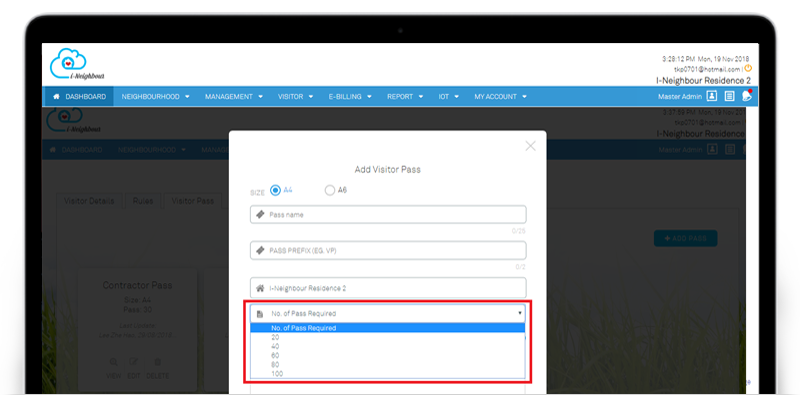Collapse the No. of Pass Required combo box
The width and height of the screenshot is (800, 395).
point(388,313)
